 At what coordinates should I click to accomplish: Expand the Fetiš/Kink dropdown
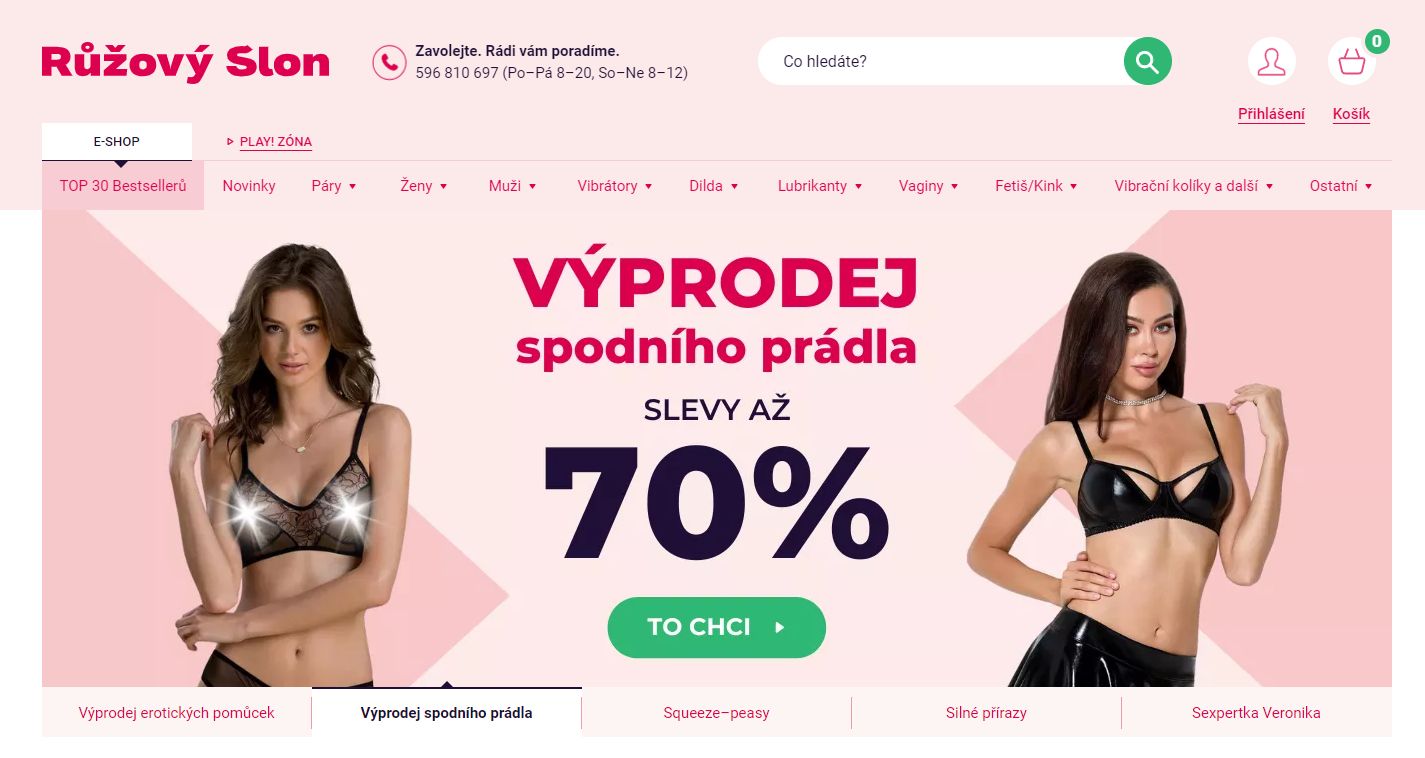[x=1036, y=186]
